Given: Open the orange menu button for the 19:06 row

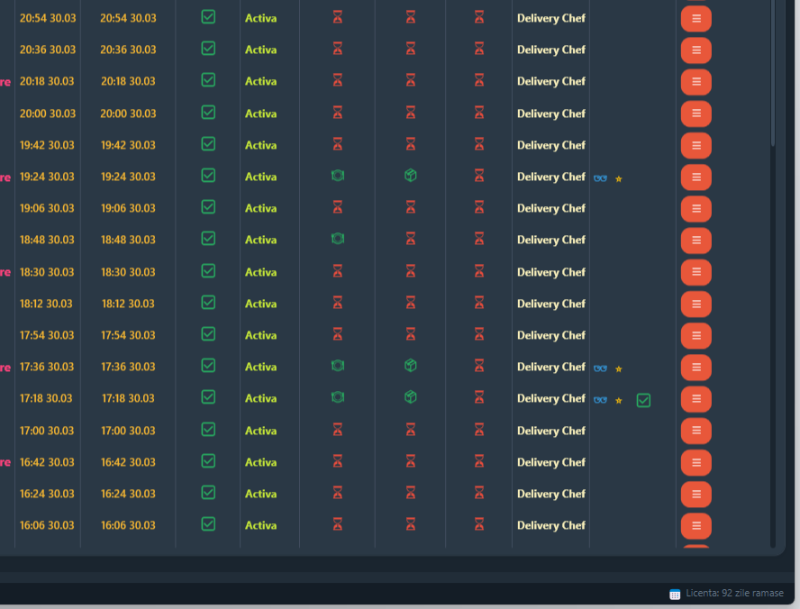Looking at the screenshot, I should (x=696, y=208).
